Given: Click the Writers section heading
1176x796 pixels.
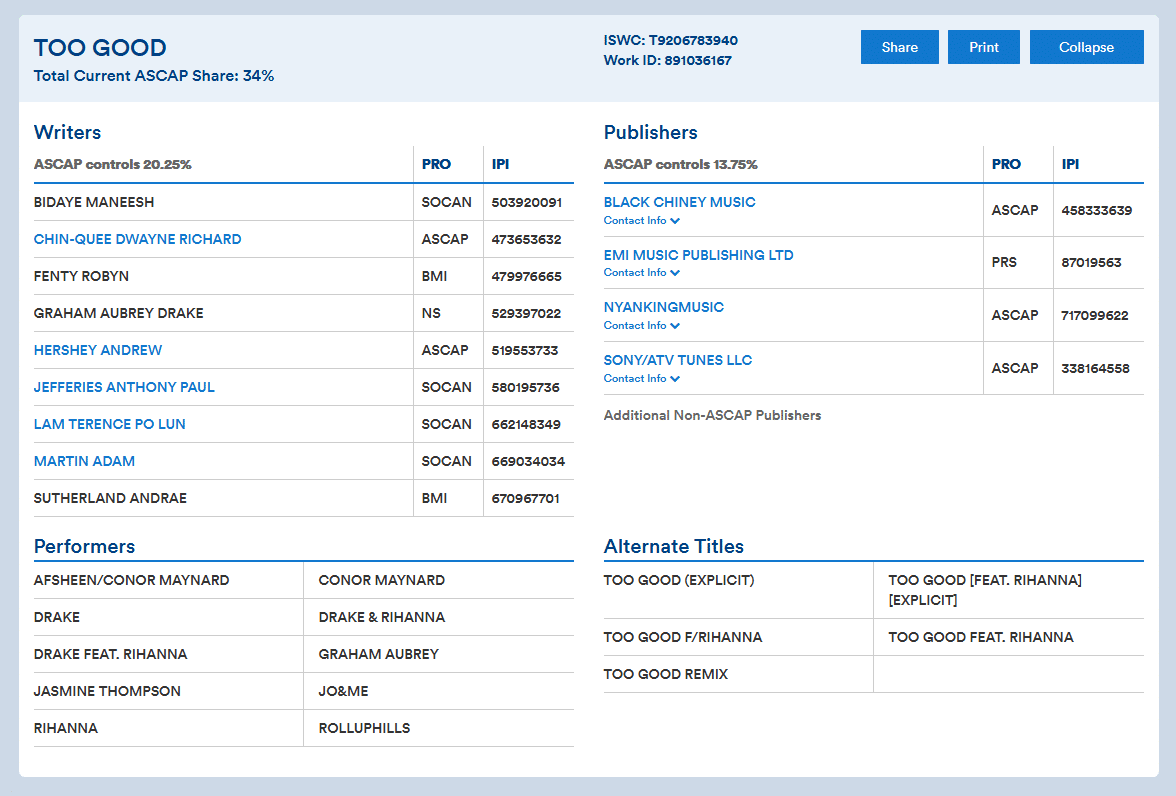Looking at the screenshot, I should tap(68, 132).
